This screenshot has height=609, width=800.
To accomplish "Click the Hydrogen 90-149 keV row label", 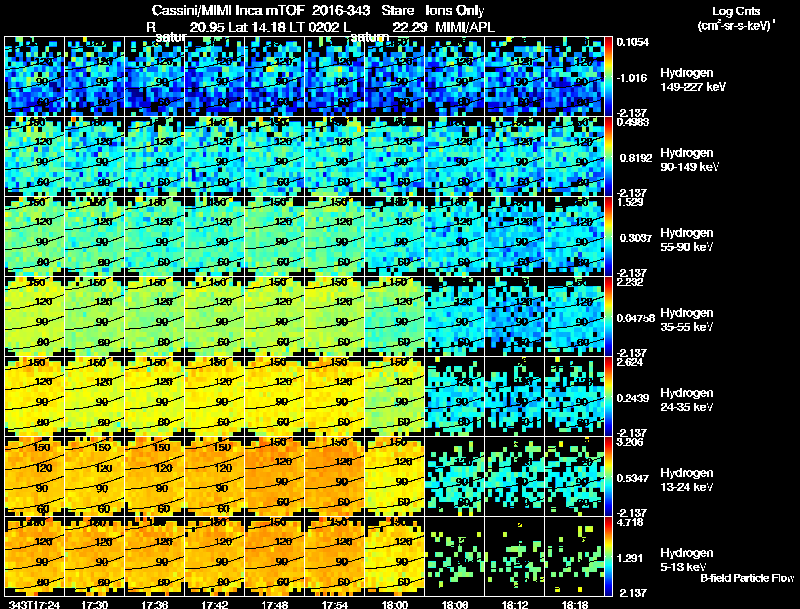I will [x=690, y=160].
